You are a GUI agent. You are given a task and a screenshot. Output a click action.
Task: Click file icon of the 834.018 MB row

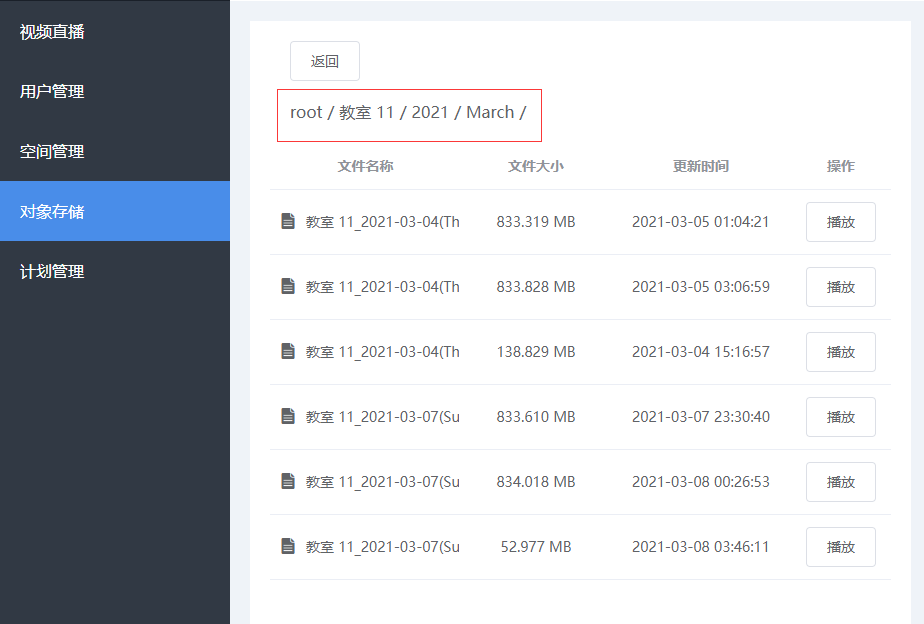tap(288, 481)
